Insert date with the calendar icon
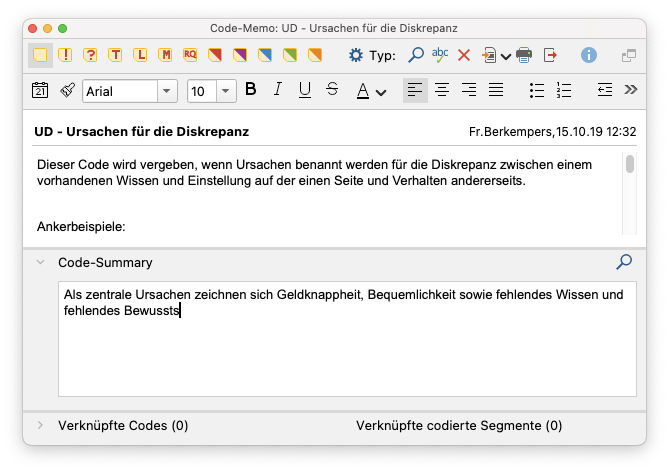Image resolution: width=669 pixels, height=472 pixels. tap(40, 90)
